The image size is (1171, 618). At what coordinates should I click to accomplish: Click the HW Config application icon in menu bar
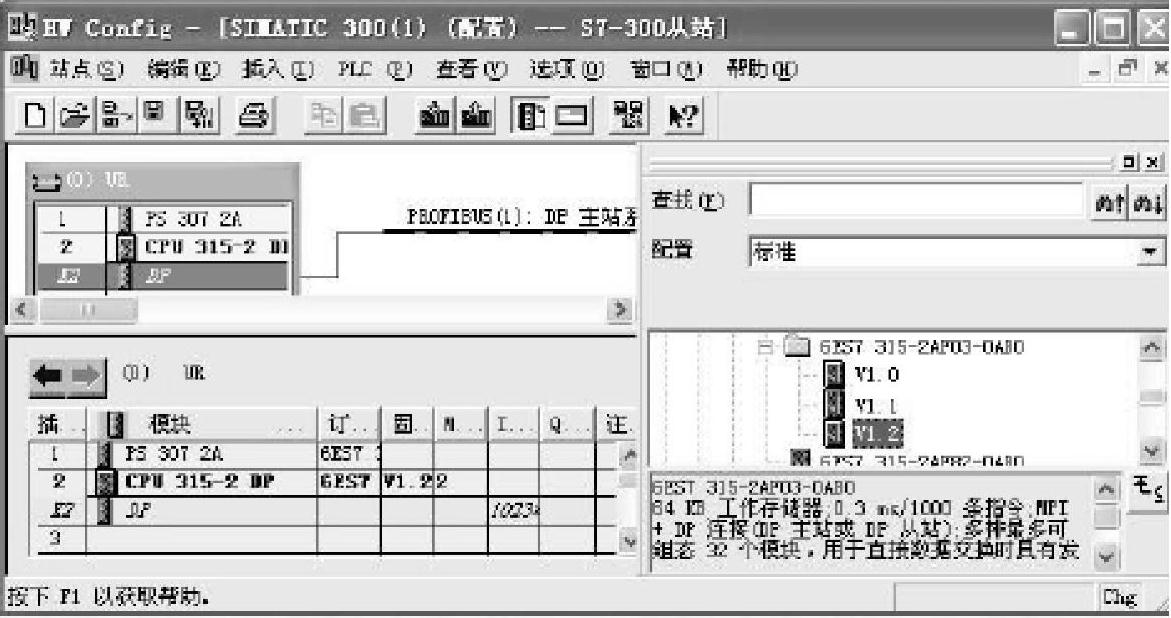tap(23, 69)
